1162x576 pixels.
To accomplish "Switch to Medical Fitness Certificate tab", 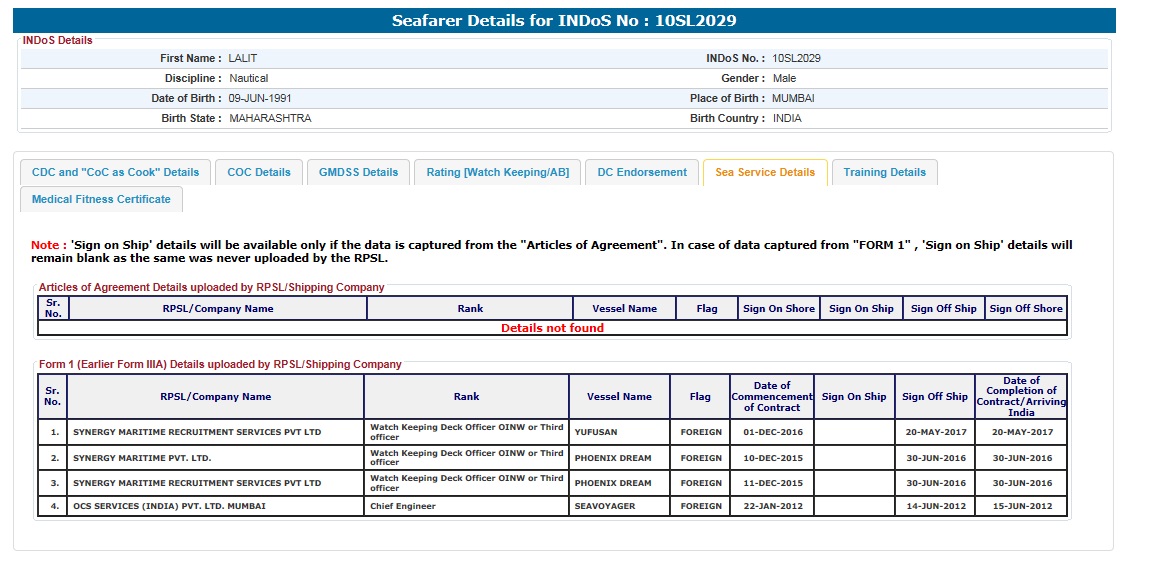I will point(101,199).
